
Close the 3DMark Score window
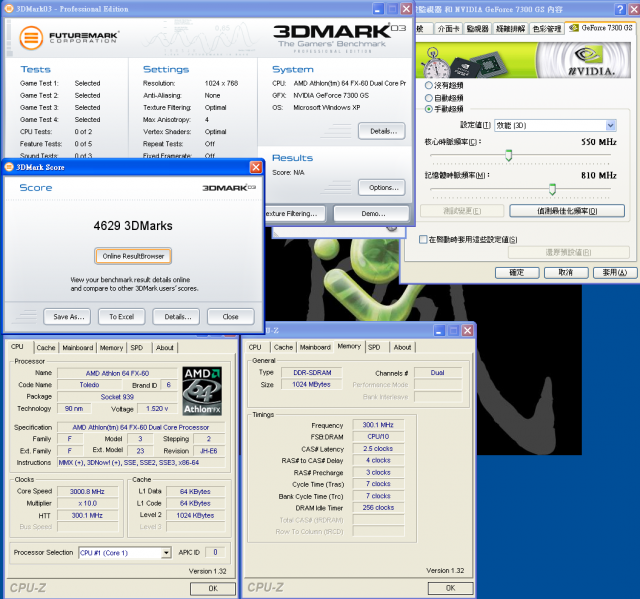256,167
